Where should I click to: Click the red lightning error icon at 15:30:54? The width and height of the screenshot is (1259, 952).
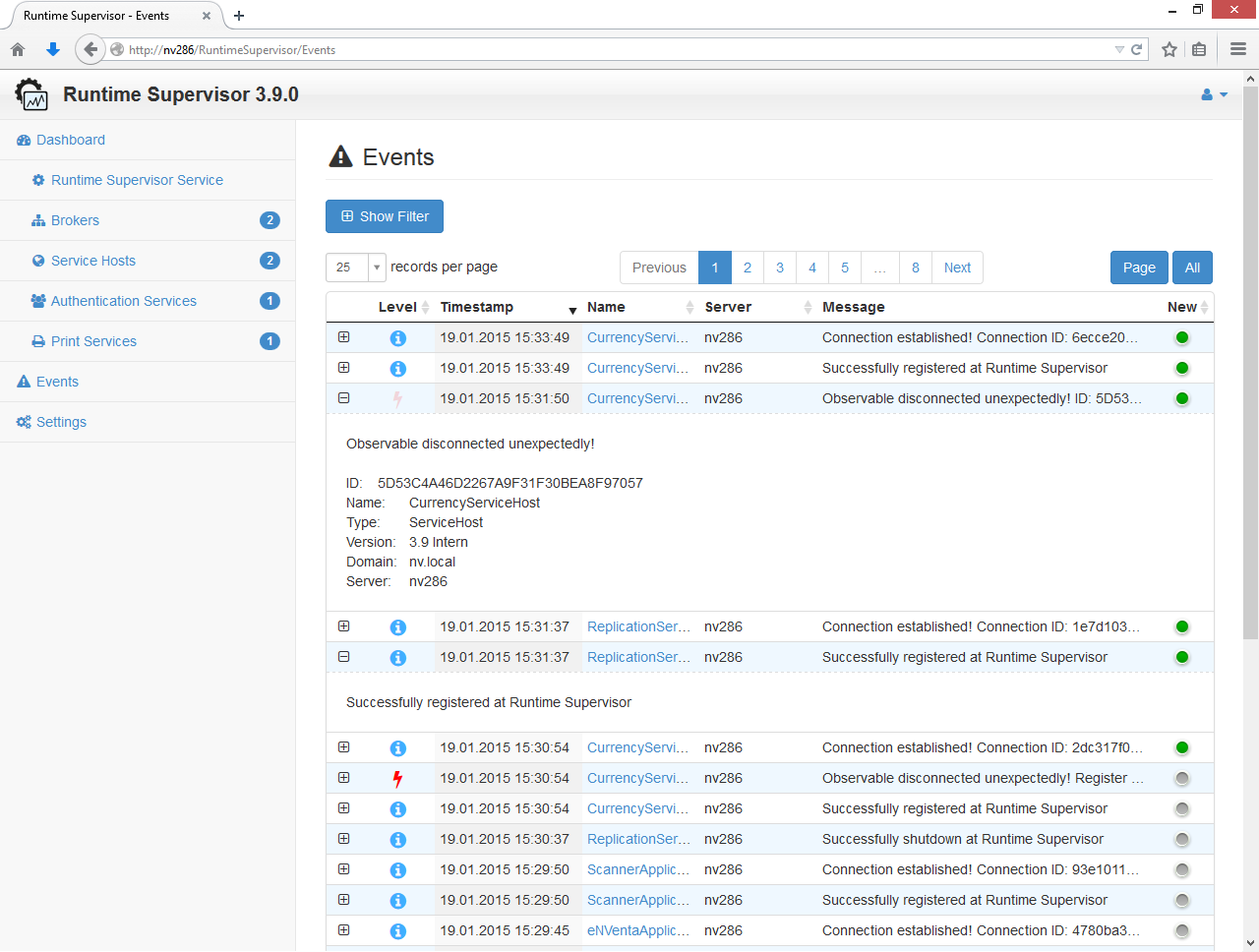(x=398, y=778)
